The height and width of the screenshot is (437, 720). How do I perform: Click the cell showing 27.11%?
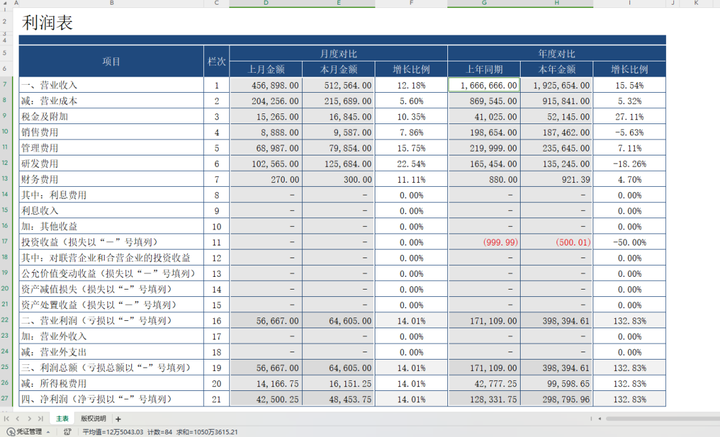pos(629,117)
